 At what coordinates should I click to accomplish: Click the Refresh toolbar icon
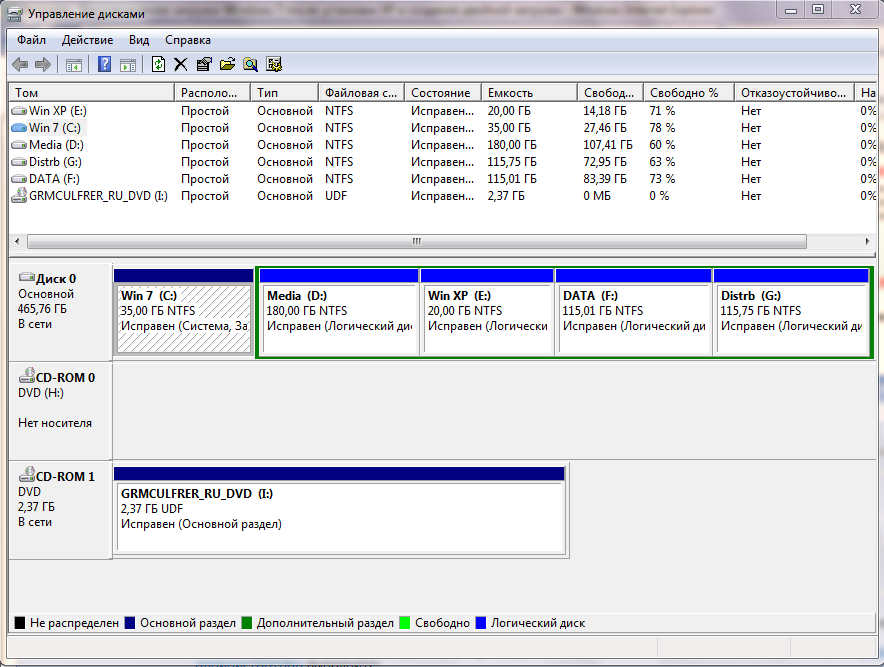pyautogui.click(x=158, y=64)
